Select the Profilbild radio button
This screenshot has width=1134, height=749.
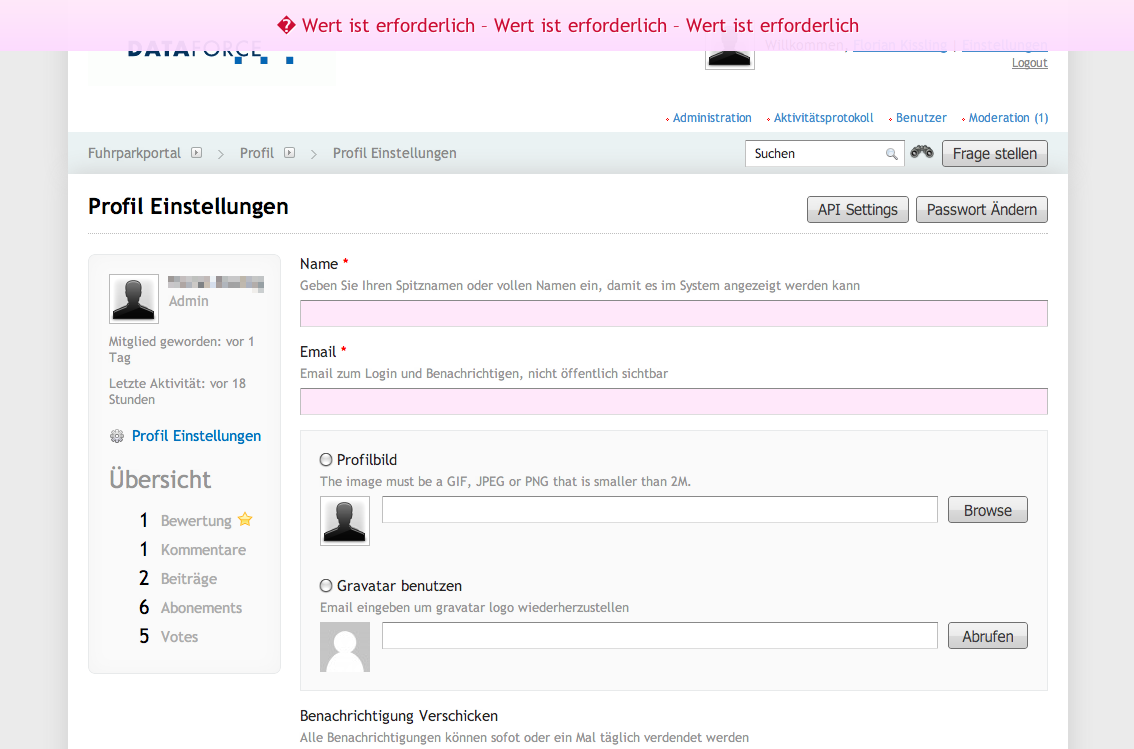click(326, 460)
